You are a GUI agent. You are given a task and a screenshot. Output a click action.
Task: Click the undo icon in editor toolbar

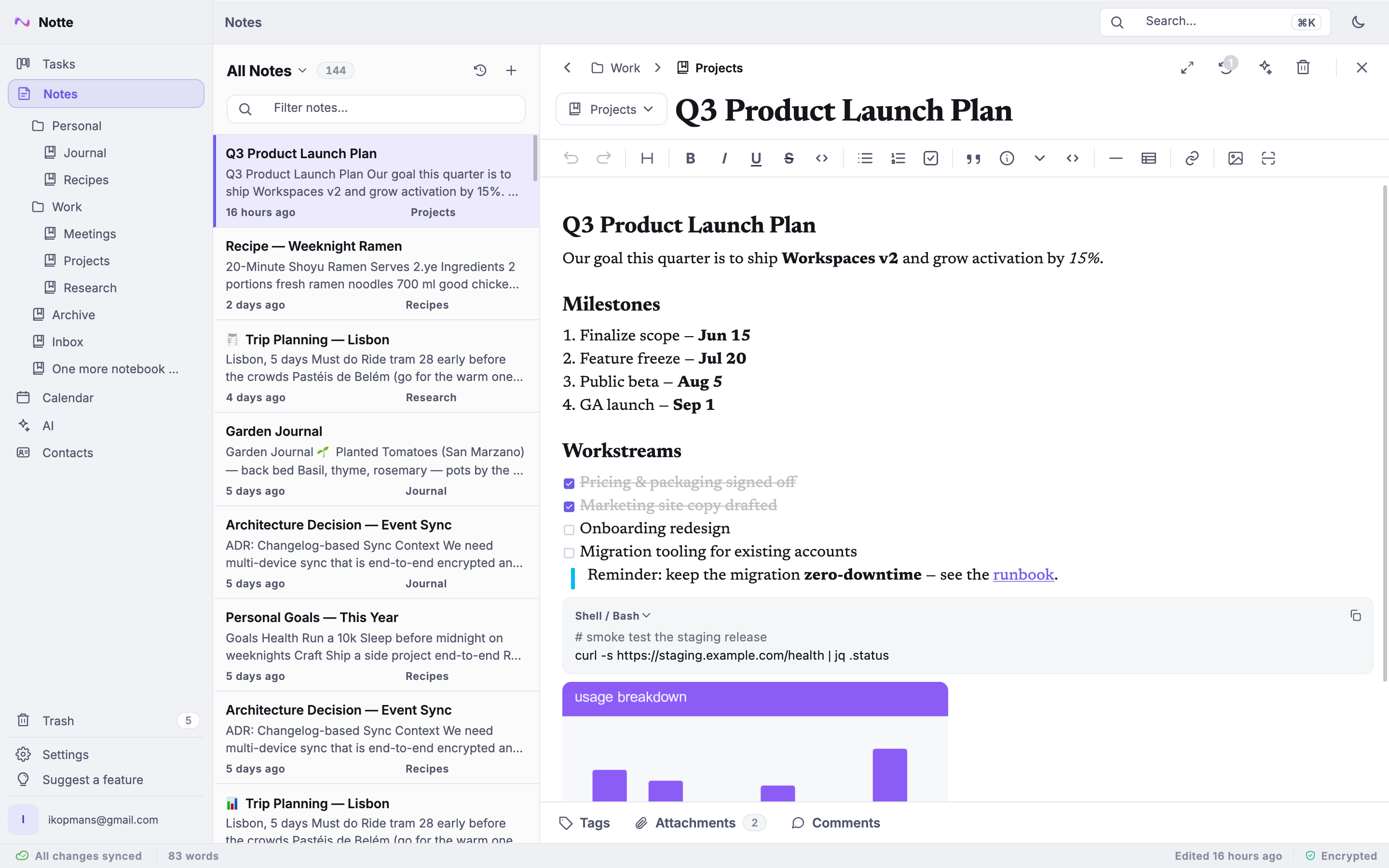[x=571, y=158]
